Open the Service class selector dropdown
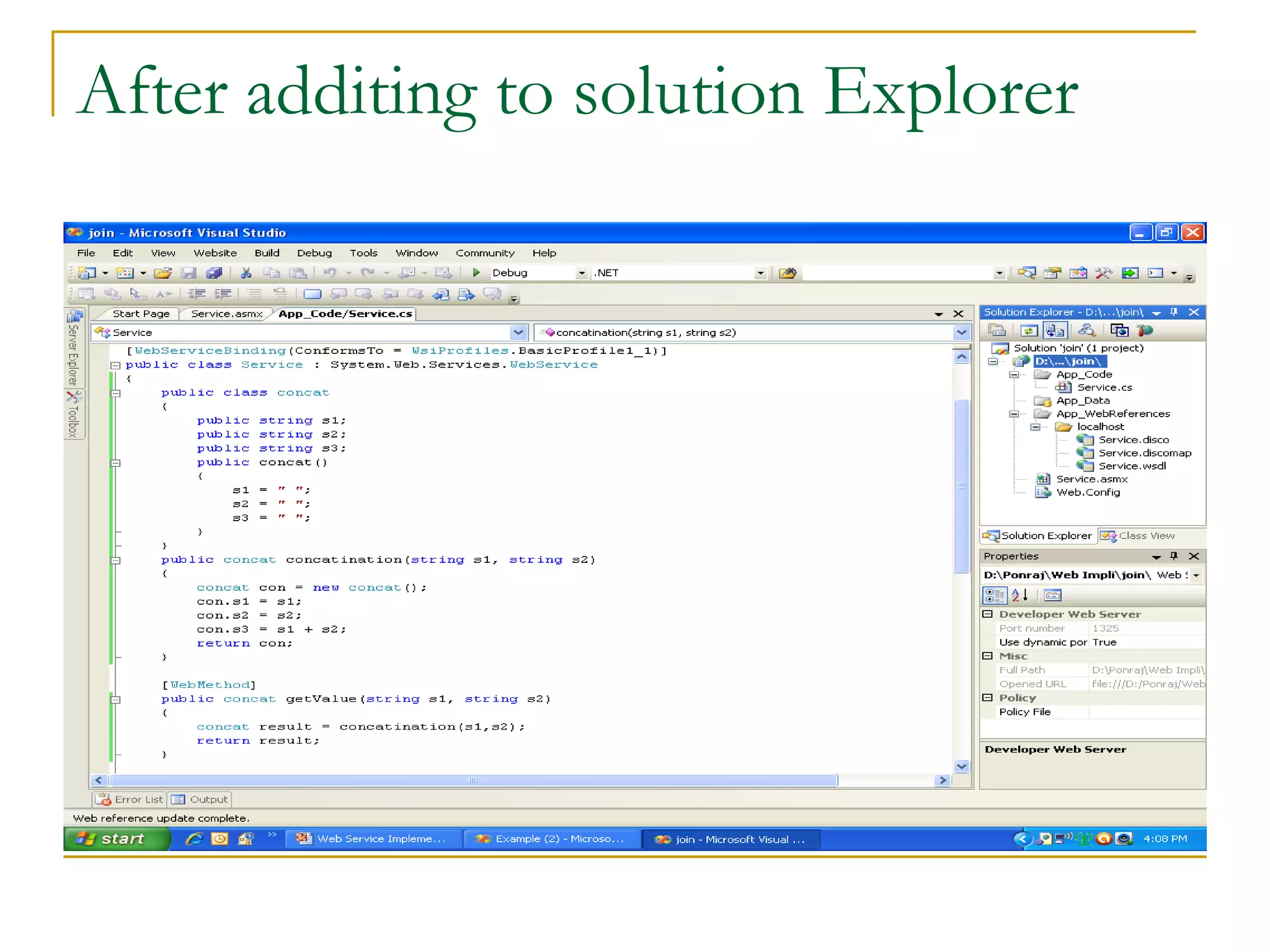The height and width of the screenshot is (952, 1270). 518,333
